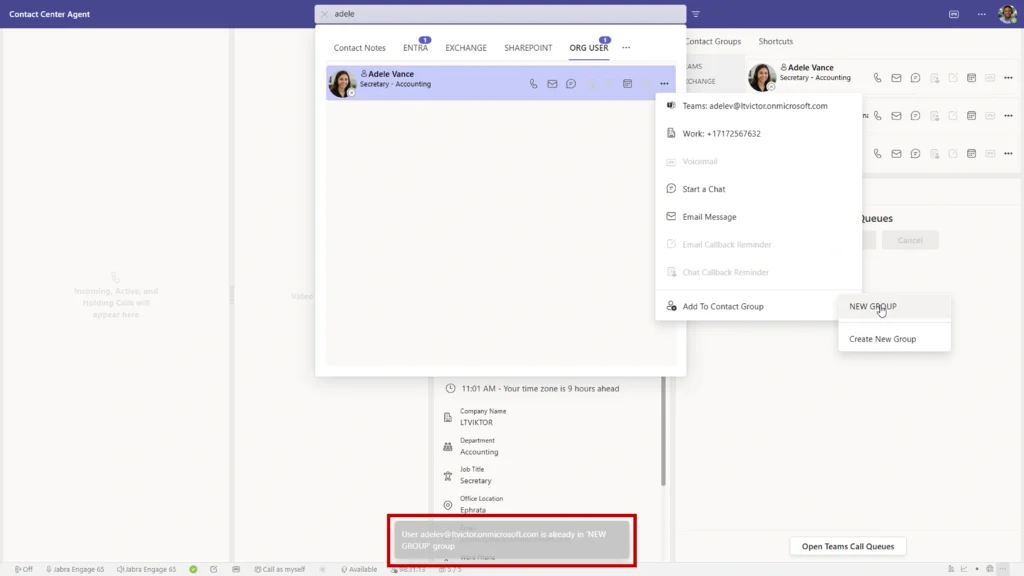Click the company name LTVIKTOR
Viewport: 1024px width, 576px height.
click(476, 423)
